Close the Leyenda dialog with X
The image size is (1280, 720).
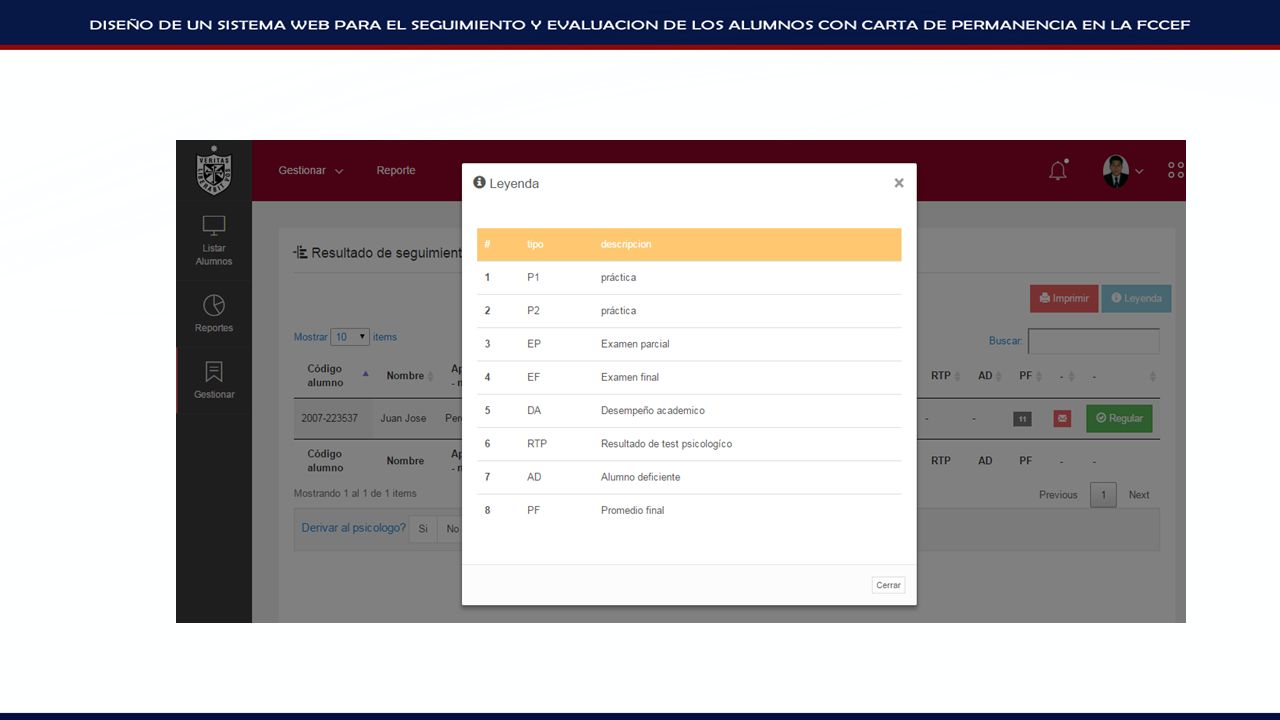pyautogui.click(x=899, y=183)
